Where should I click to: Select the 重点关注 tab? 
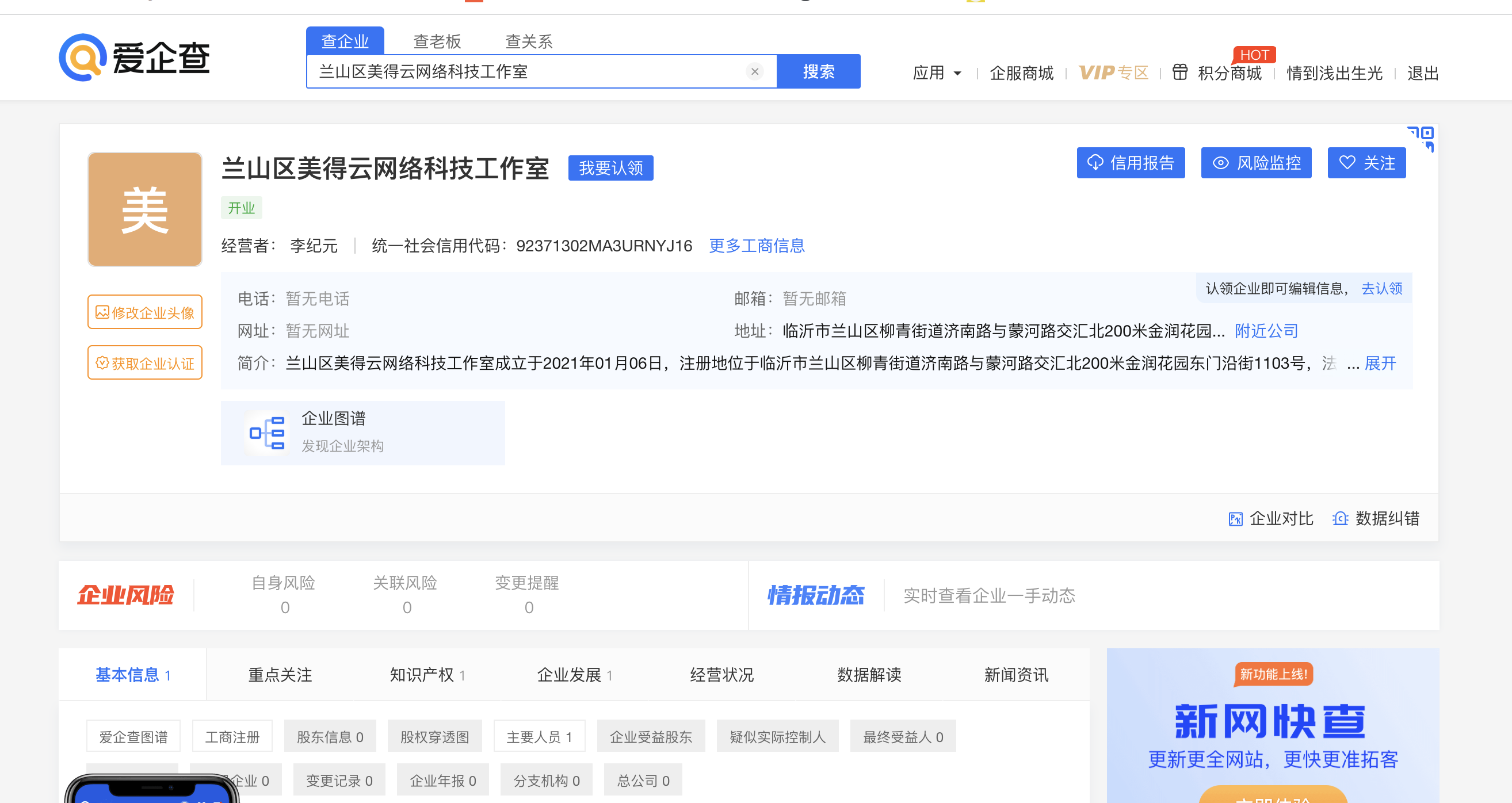pos(280,675)
